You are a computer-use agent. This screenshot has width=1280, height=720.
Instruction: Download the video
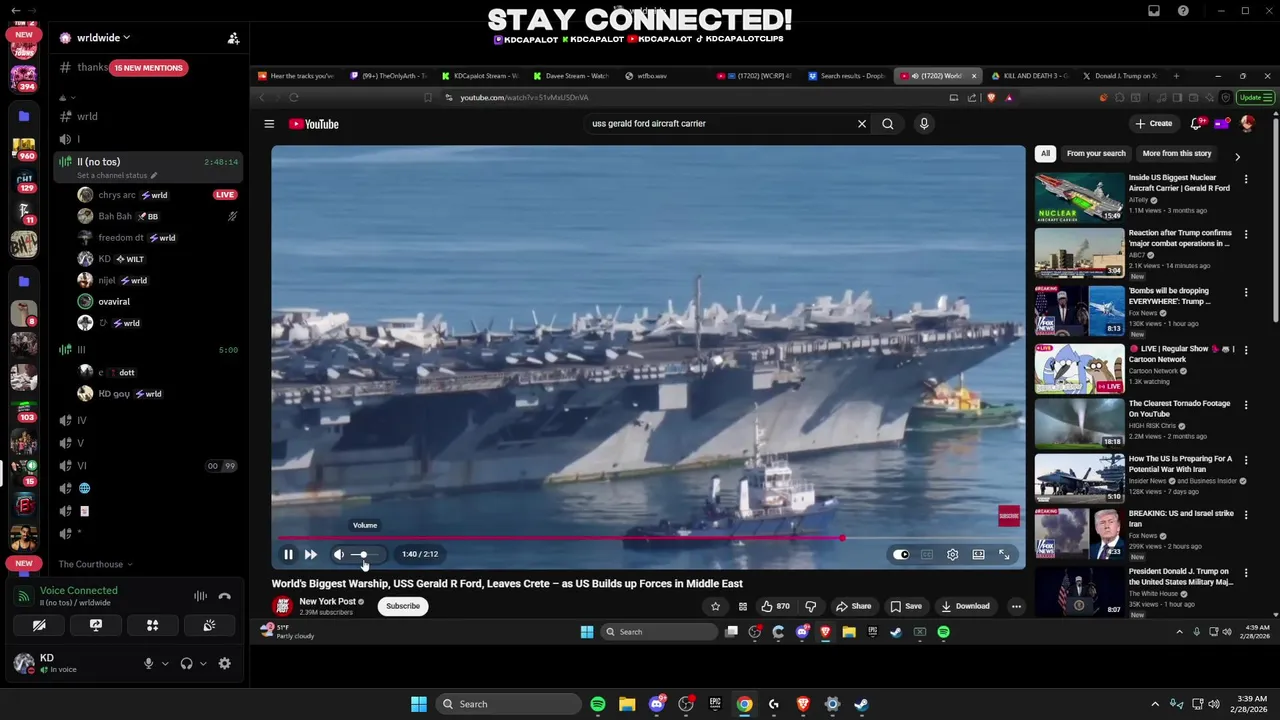(966, 606)
